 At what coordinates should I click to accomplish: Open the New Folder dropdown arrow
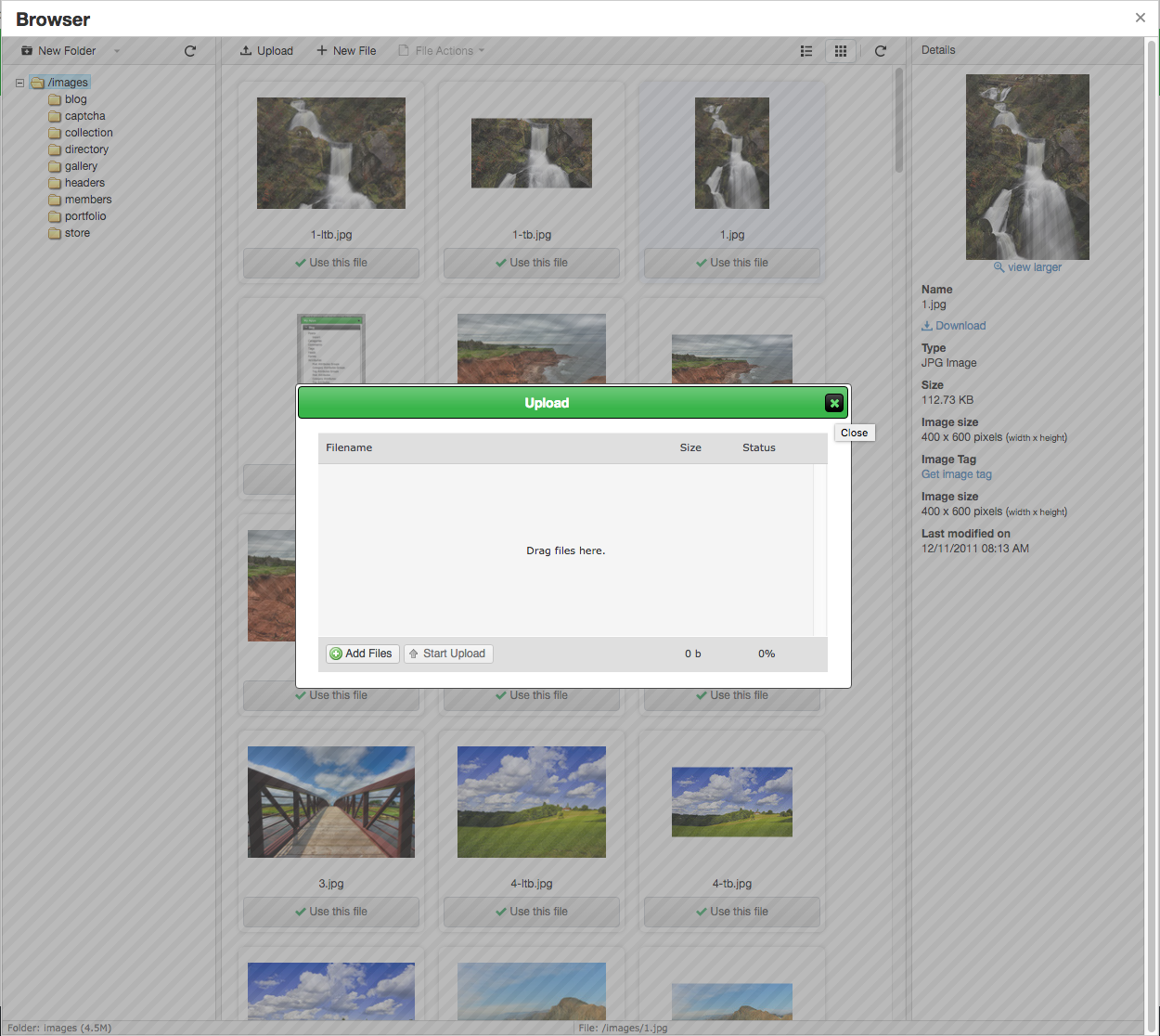[x=117, y=51]
